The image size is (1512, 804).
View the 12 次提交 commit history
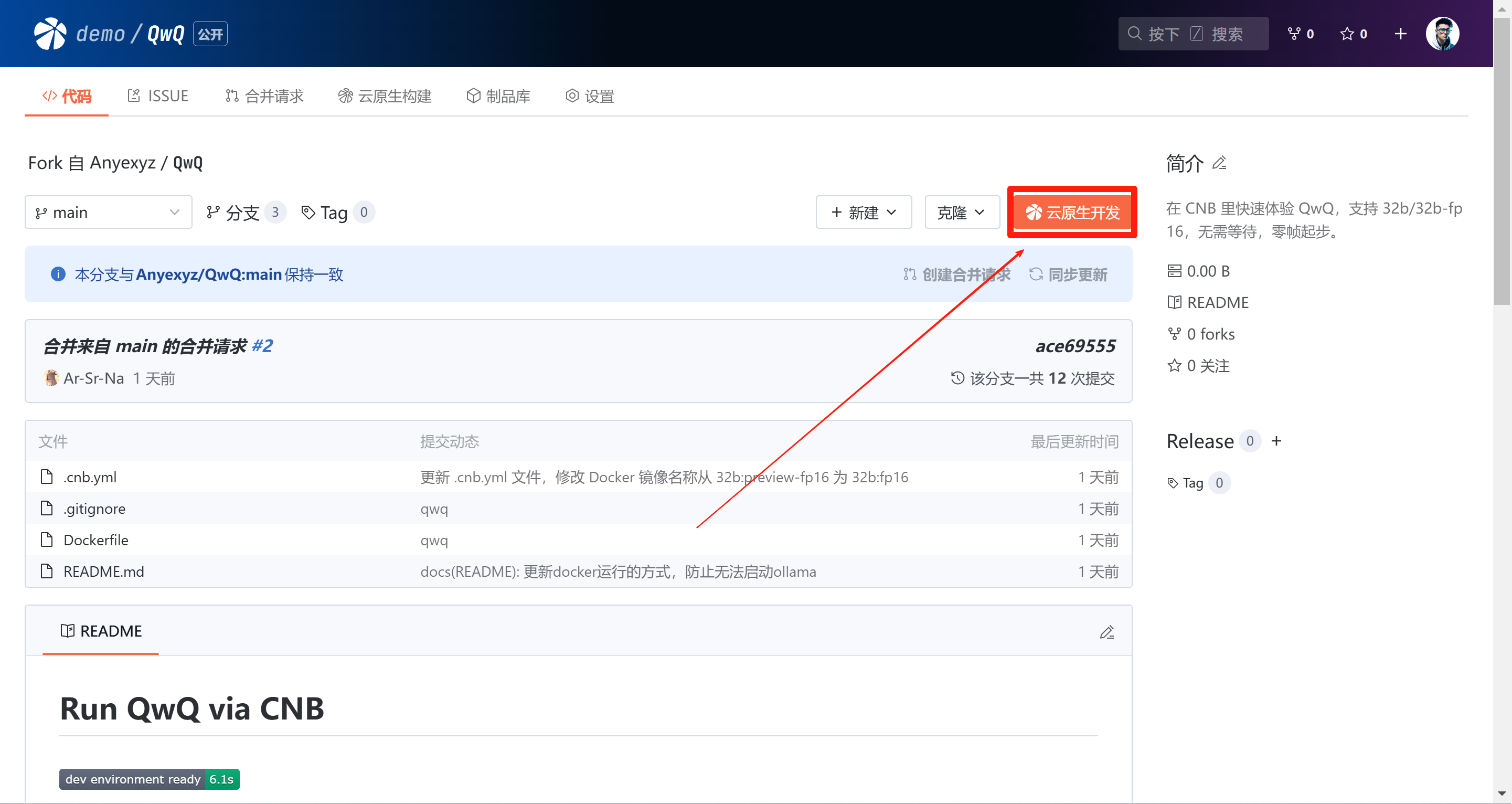1033,378
